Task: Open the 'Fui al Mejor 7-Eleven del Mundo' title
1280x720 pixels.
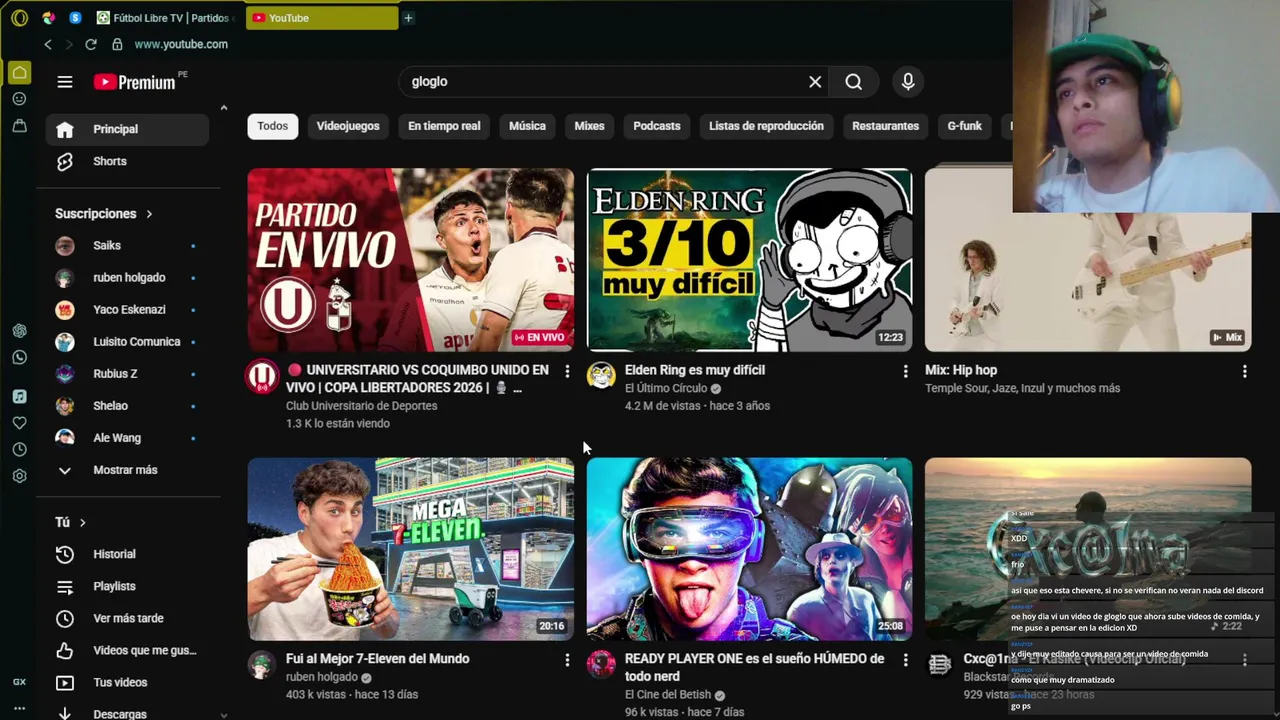Action: [377, 659]
